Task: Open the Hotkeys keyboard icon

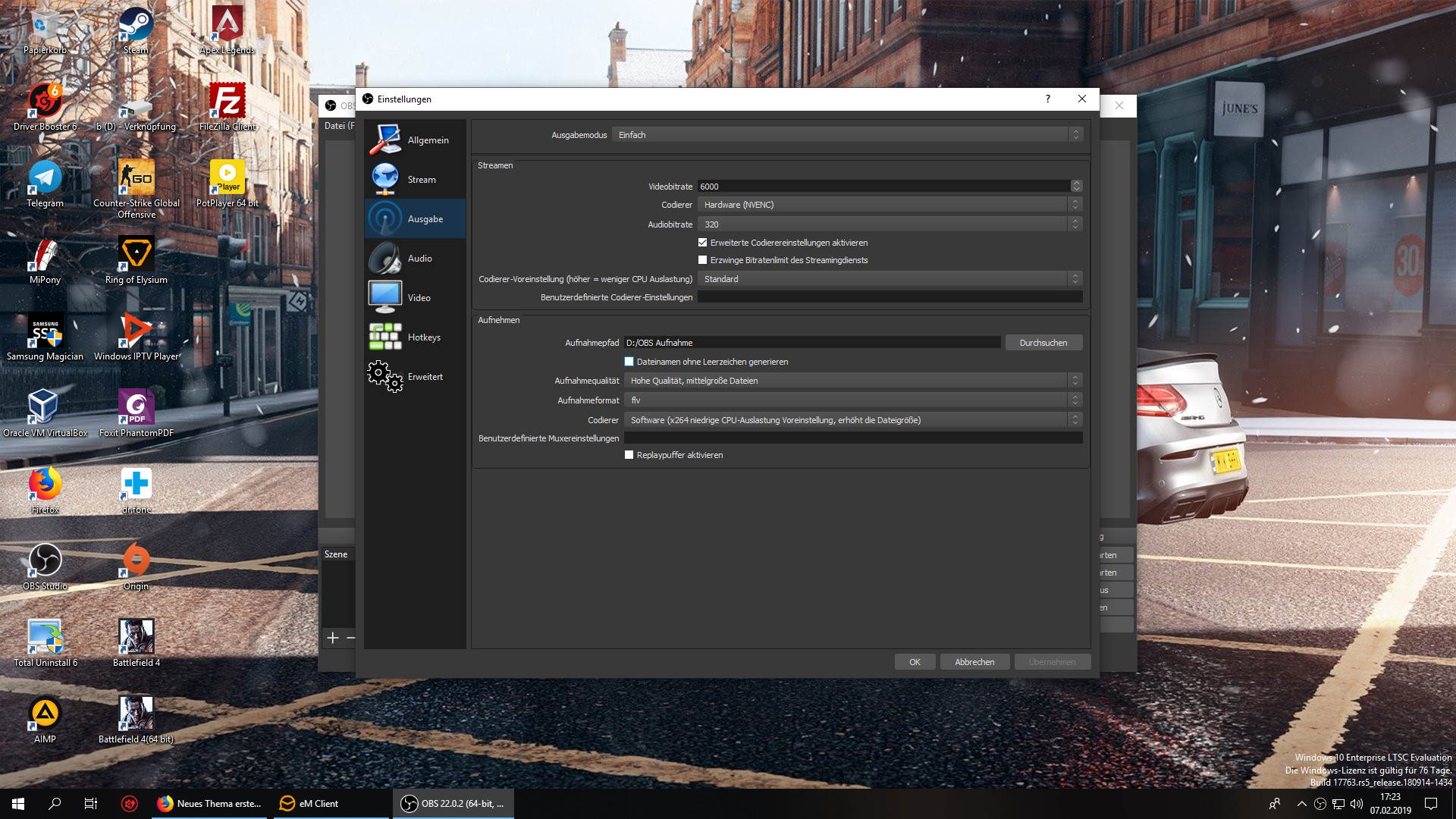Action: click(x=385, y=337)
